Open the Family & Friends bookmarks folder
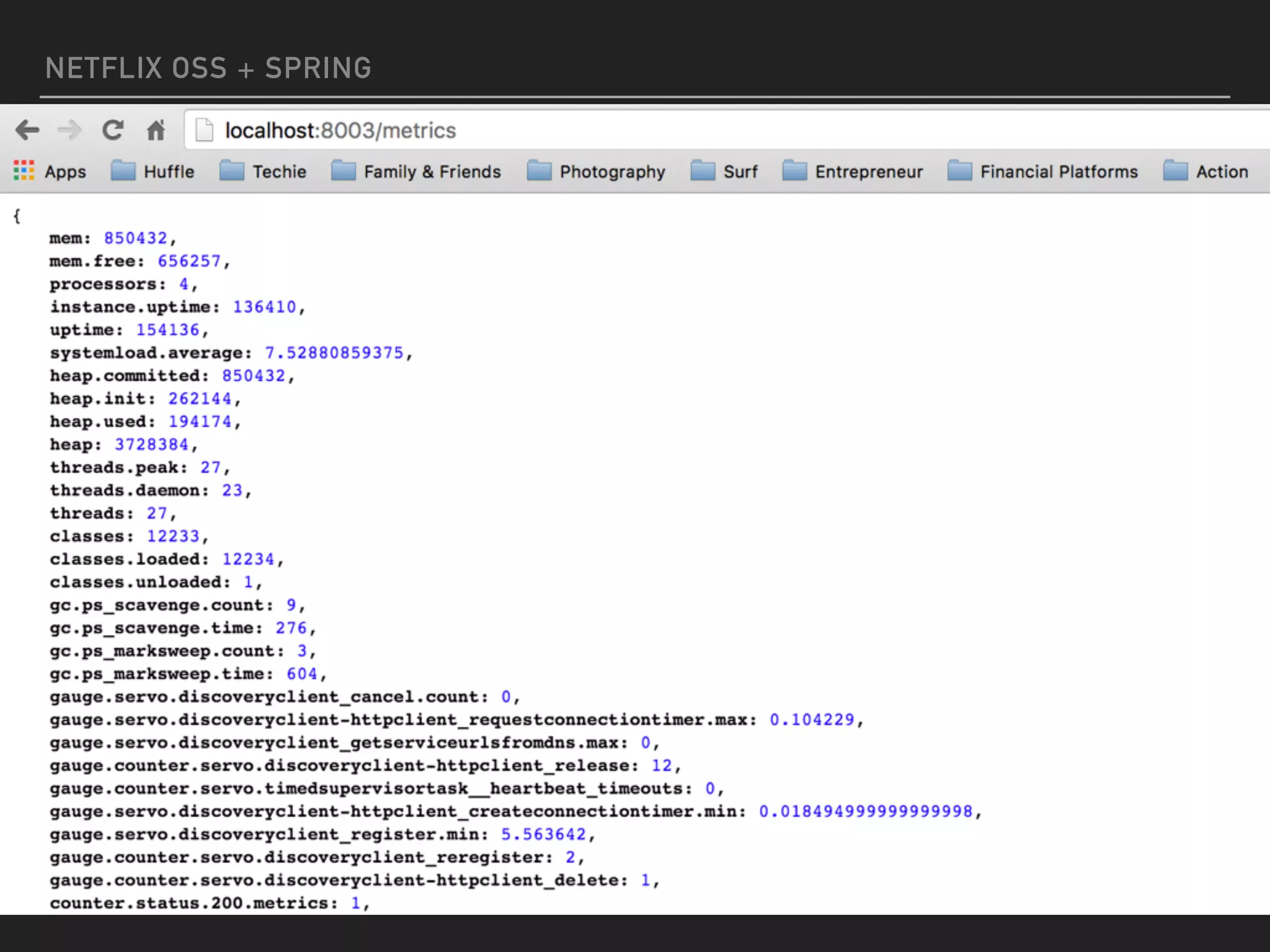1270x952 pixels. pos(416,171)
